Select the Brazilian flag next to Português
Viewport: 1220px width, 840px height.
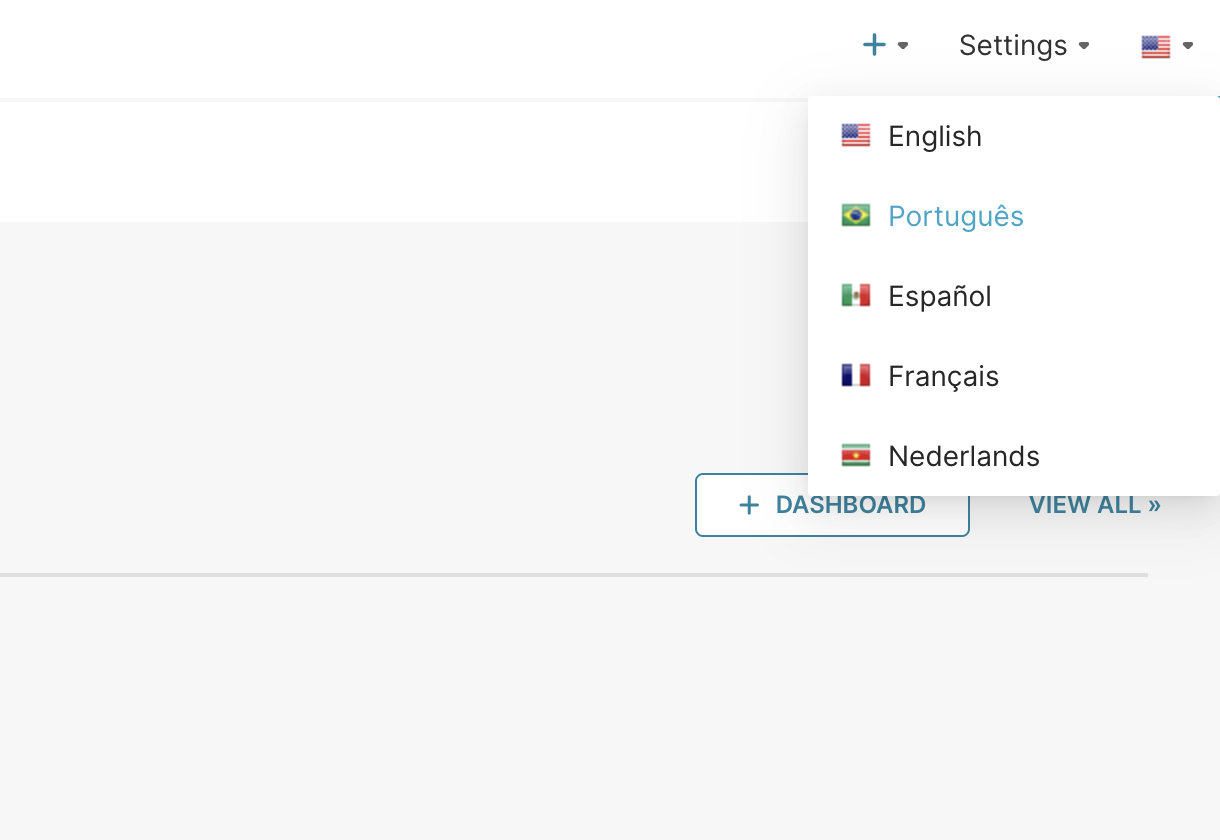pyautogui.click(x=856, y=215)
